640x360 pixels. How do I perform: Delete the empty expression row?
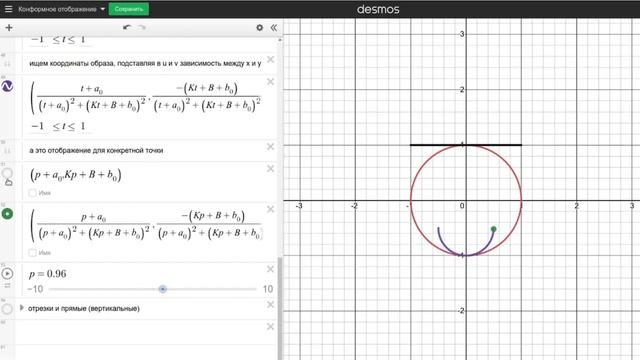click(x=270, y=327)
